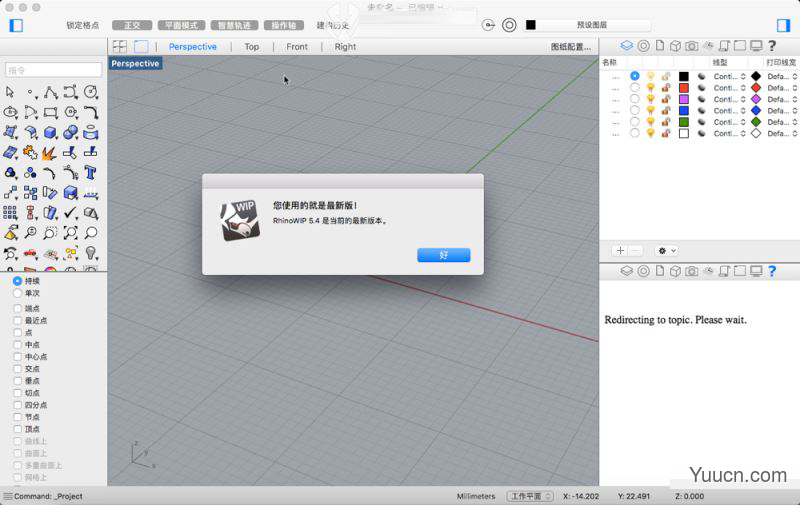
Task: Switch to the Right viewport tab
Action: tap(345, 46)
